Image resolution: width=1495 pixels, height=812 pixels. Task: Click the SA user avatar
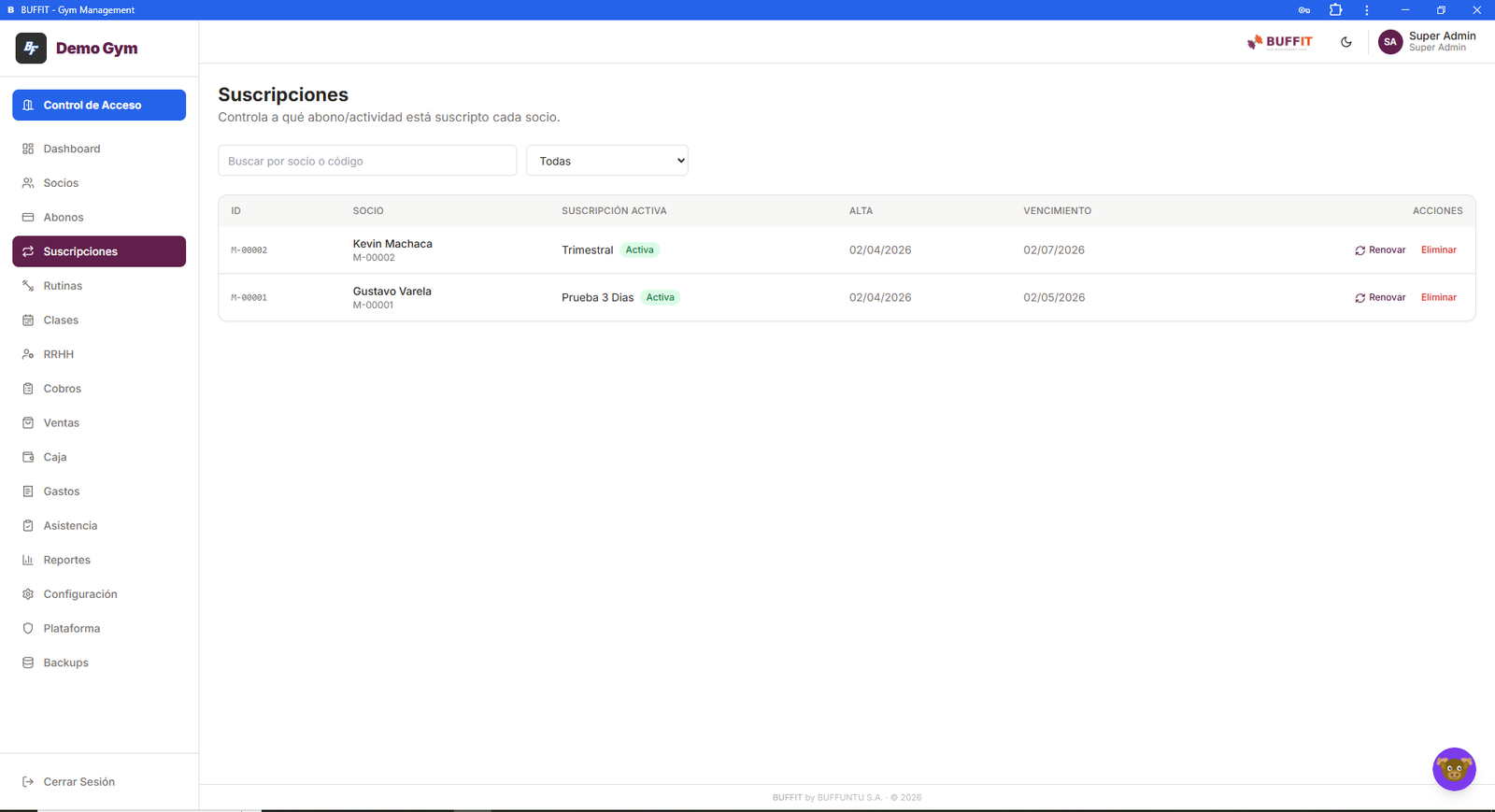coord(1390,42)
